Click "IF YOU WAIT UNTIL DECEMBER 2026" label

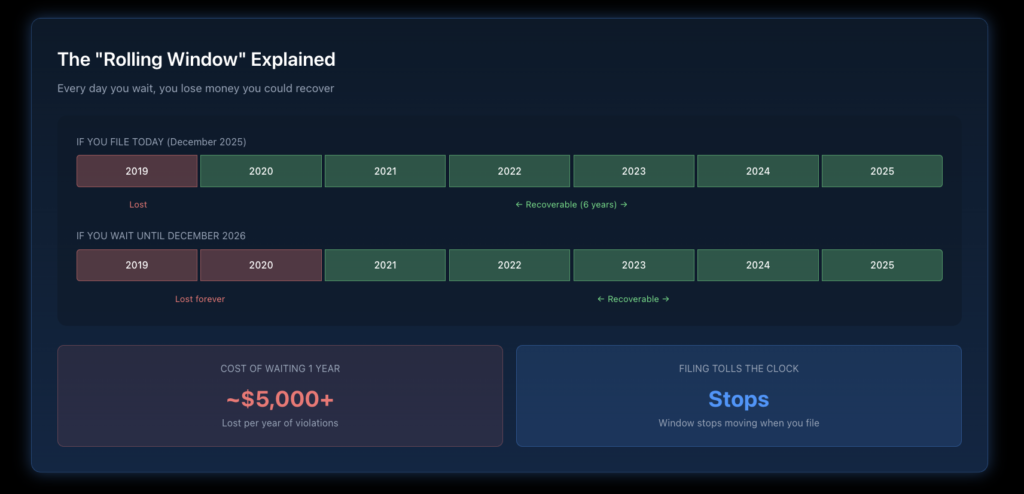pyautogui.click(x=161, y=236)
